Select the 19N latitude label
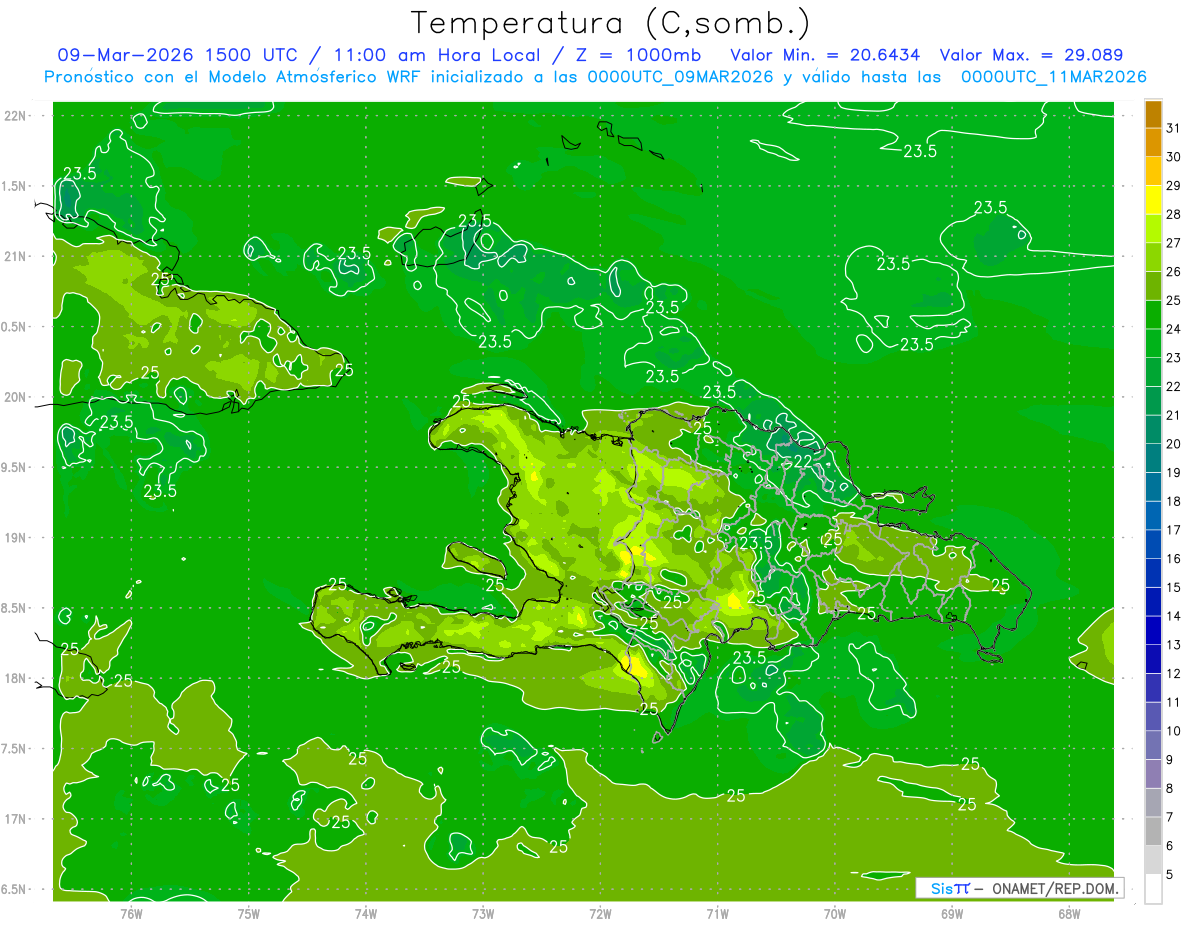 [x=16, y=538]
